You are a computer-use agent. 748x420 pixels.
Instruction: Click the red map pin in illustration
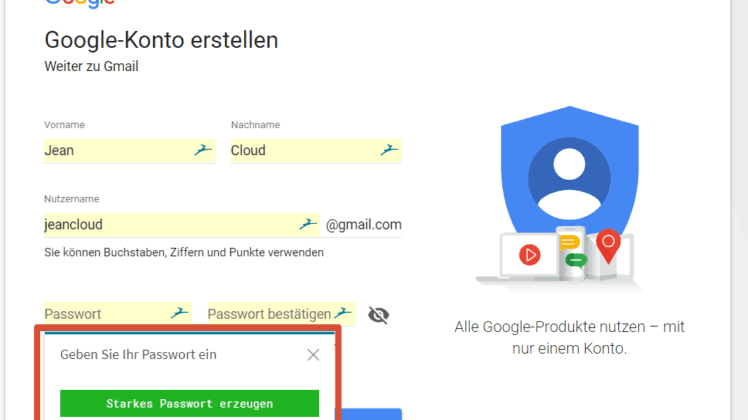pos(608,246)
